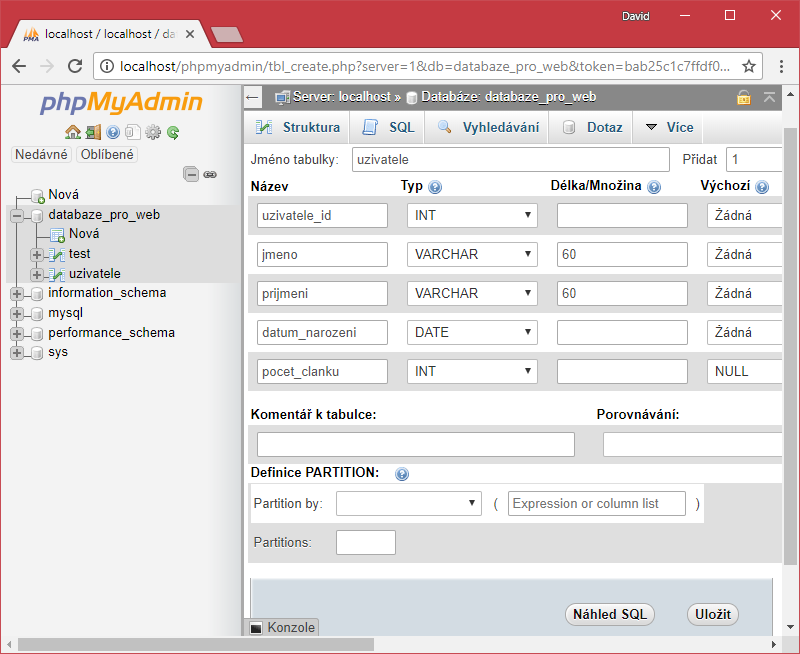Log out using the exit door icon
Screen dimensions: 800x654
[x=92, y=131]
